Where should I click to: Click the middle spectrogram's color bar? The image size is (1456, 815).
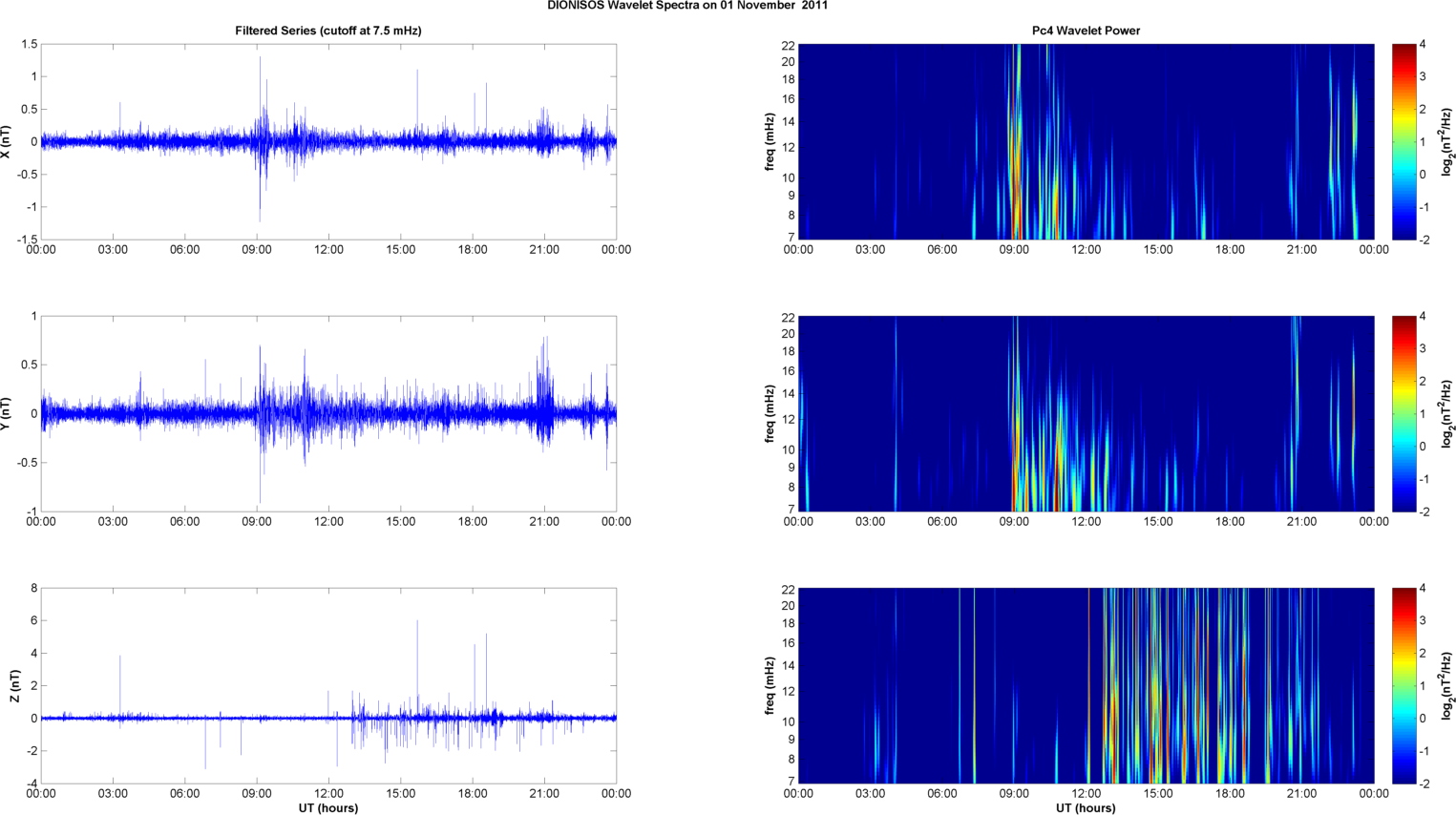coord(1403,413)
